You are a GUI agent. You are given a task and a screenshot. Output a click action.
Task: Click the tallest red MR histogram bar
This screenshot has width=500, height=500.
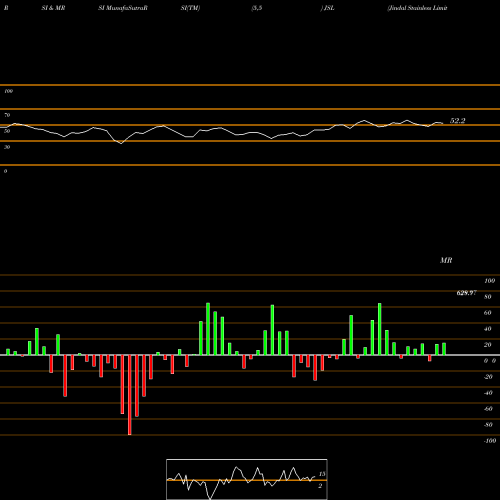tap(130, 395)
